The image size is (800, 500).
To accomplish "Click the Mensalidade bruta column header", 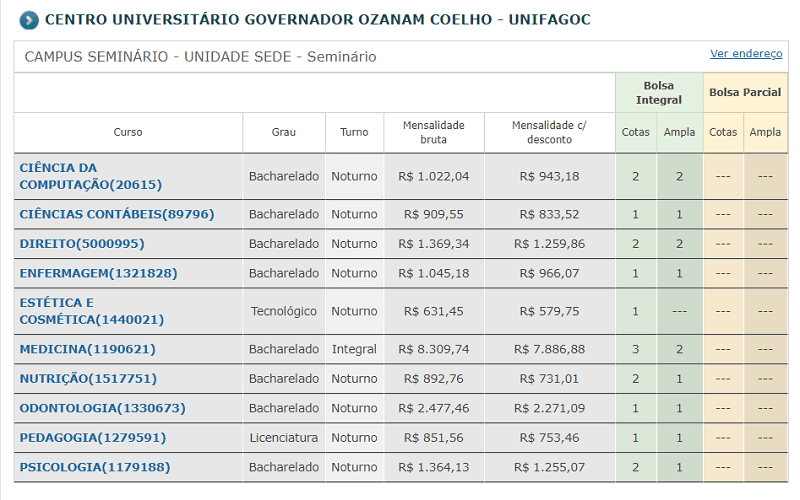I will click(x=434, y=132).
